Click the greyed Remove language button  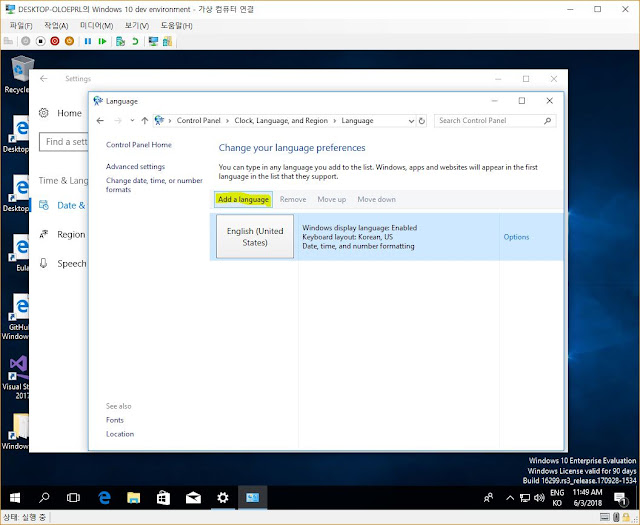(x=293, y=199)
